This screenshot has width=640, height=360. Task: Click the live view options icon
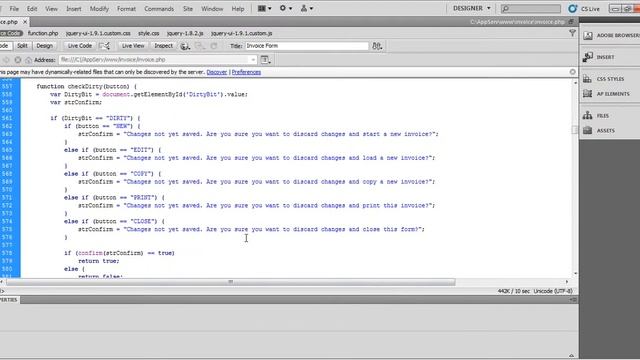266,60
